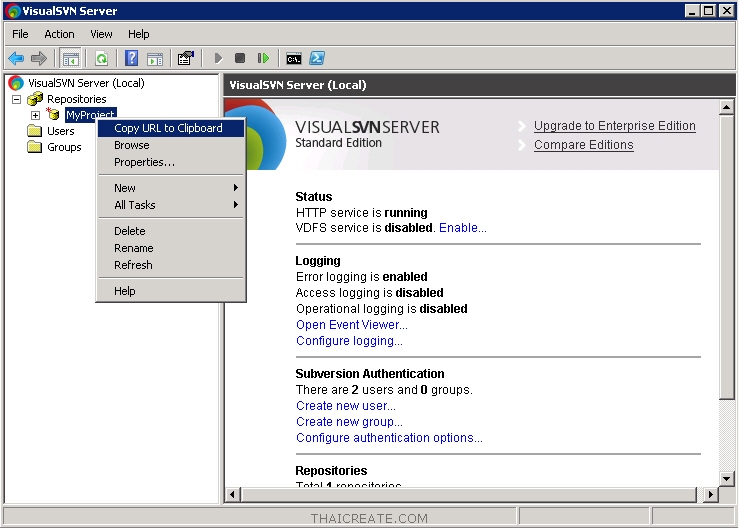The width and height of the screenshot is (739, 528).
Task: Click the Repositories node icon
Action: [35, 99]
